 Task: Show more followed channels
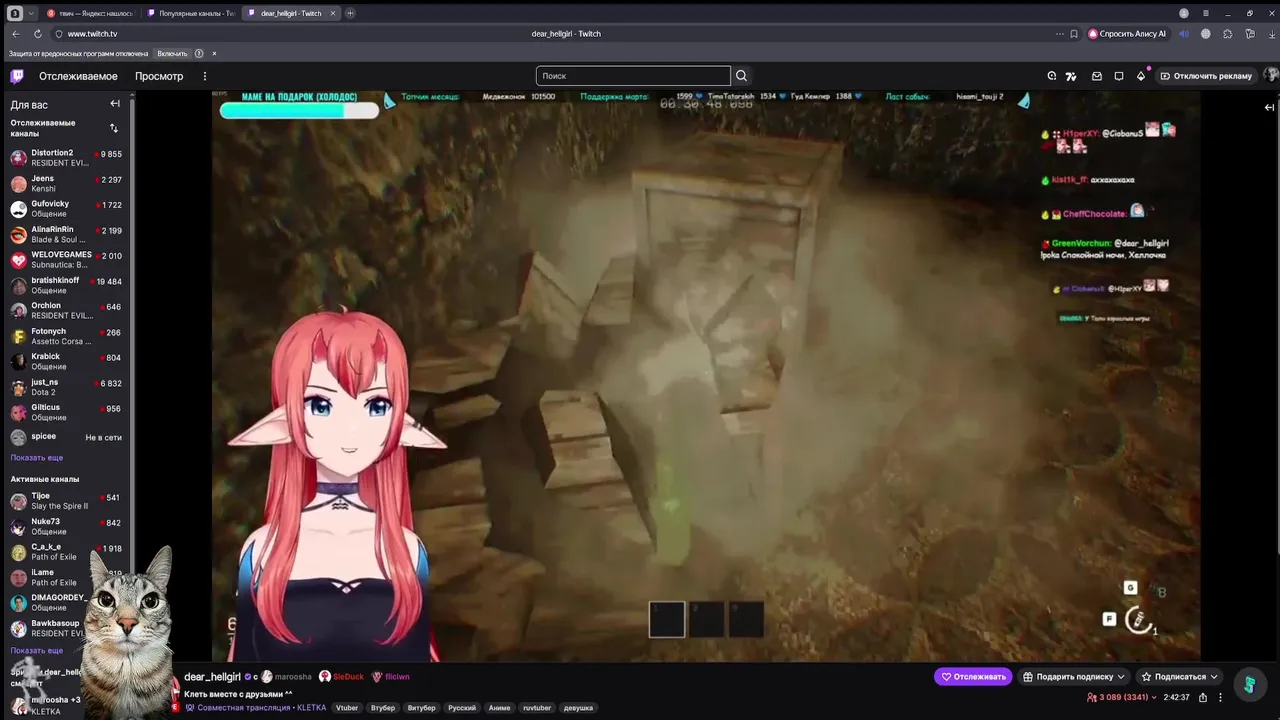[x=37, y=458]
